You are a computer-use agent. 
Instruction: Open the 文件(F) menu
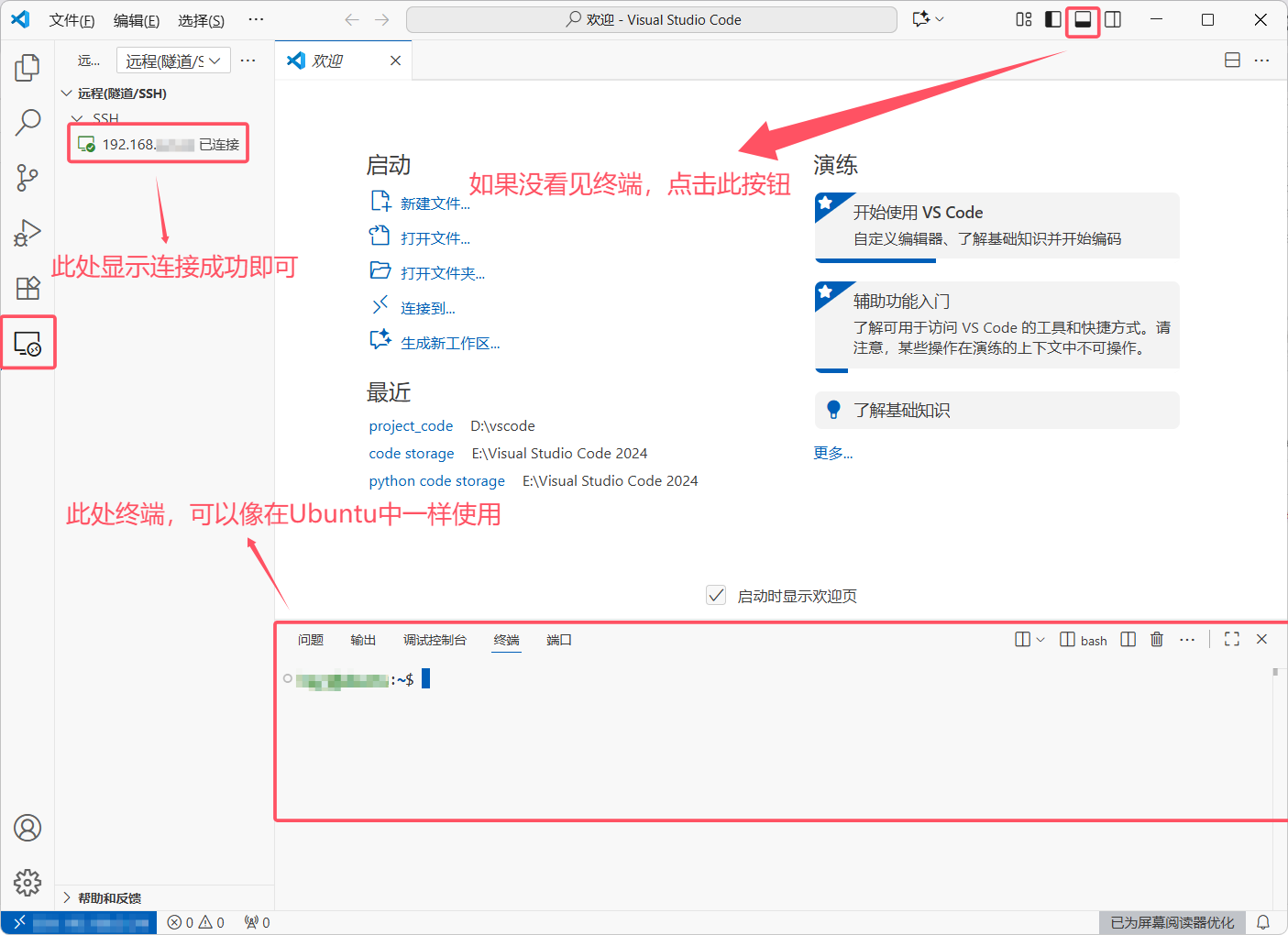click(72, 20)
